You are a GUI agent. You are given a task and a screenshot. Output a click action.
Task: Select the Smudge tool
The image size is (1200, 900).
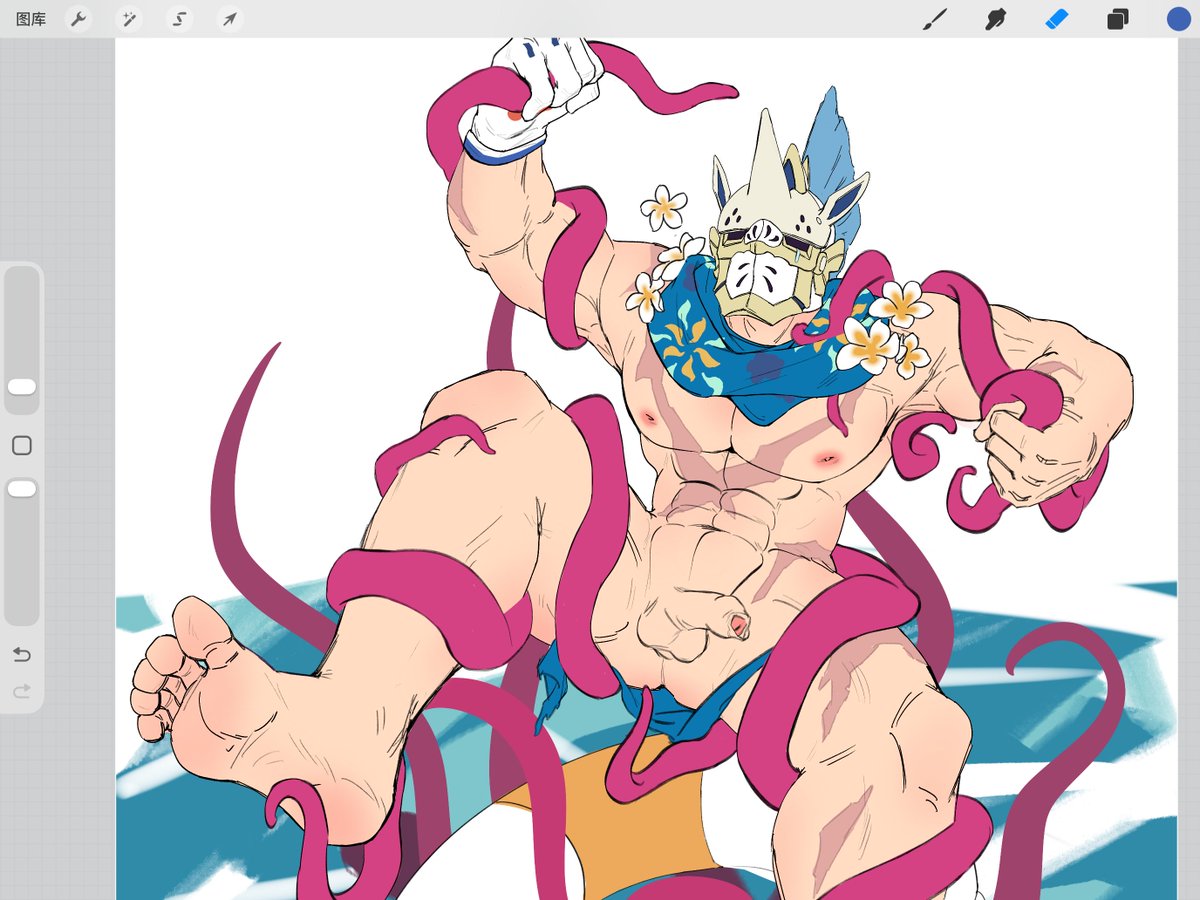[995, 19]
